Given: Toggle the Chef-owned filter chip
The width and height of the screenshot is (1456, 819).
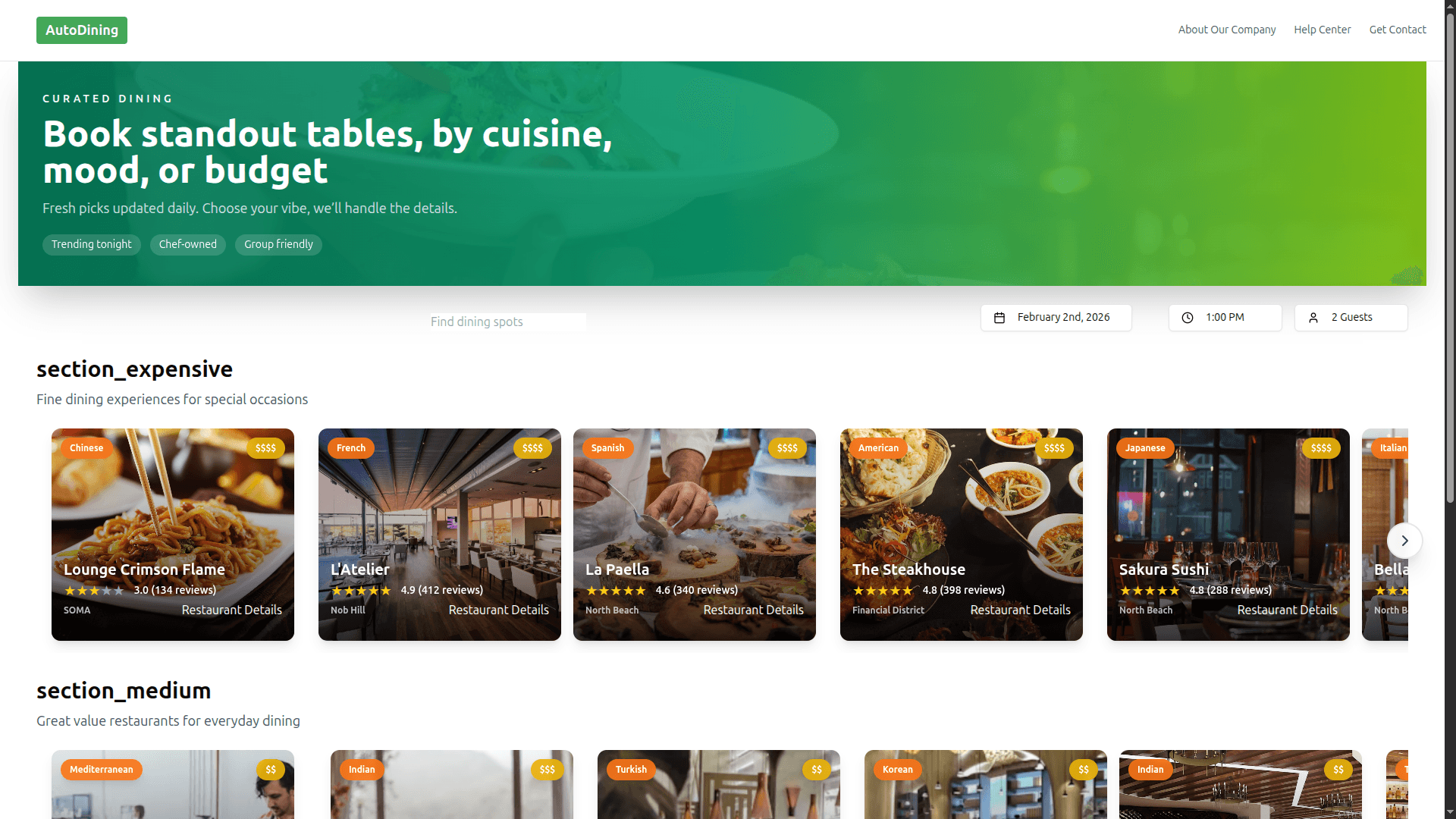Looking at the screenshot, I should 188,244.
